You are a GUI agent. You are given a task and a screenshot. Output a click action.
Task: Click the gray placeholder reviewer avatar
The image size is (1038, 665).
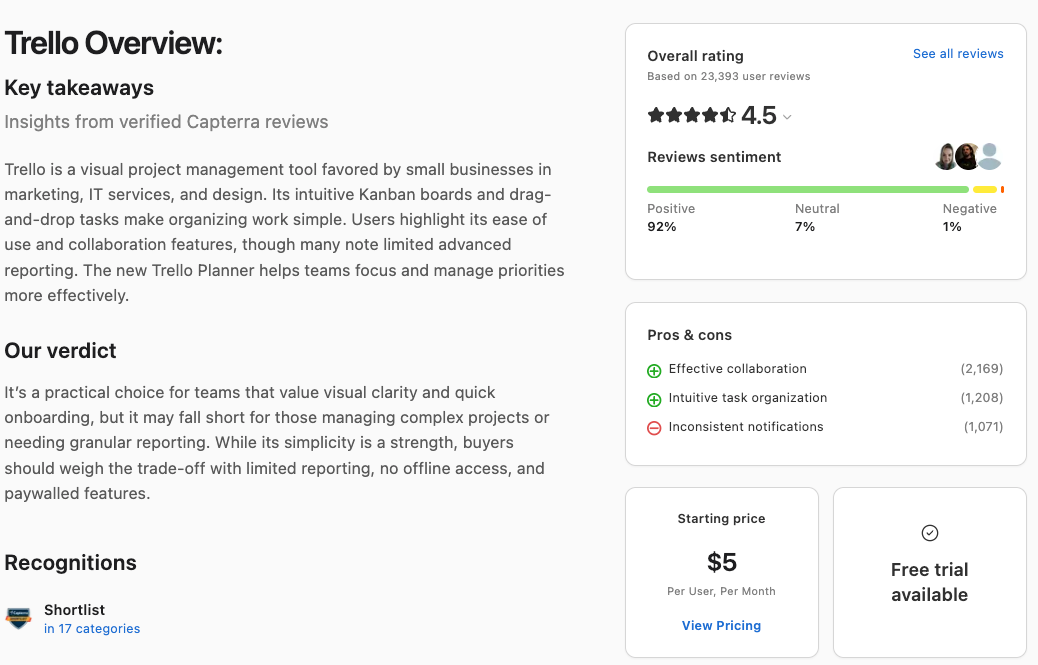coord(989,156)
